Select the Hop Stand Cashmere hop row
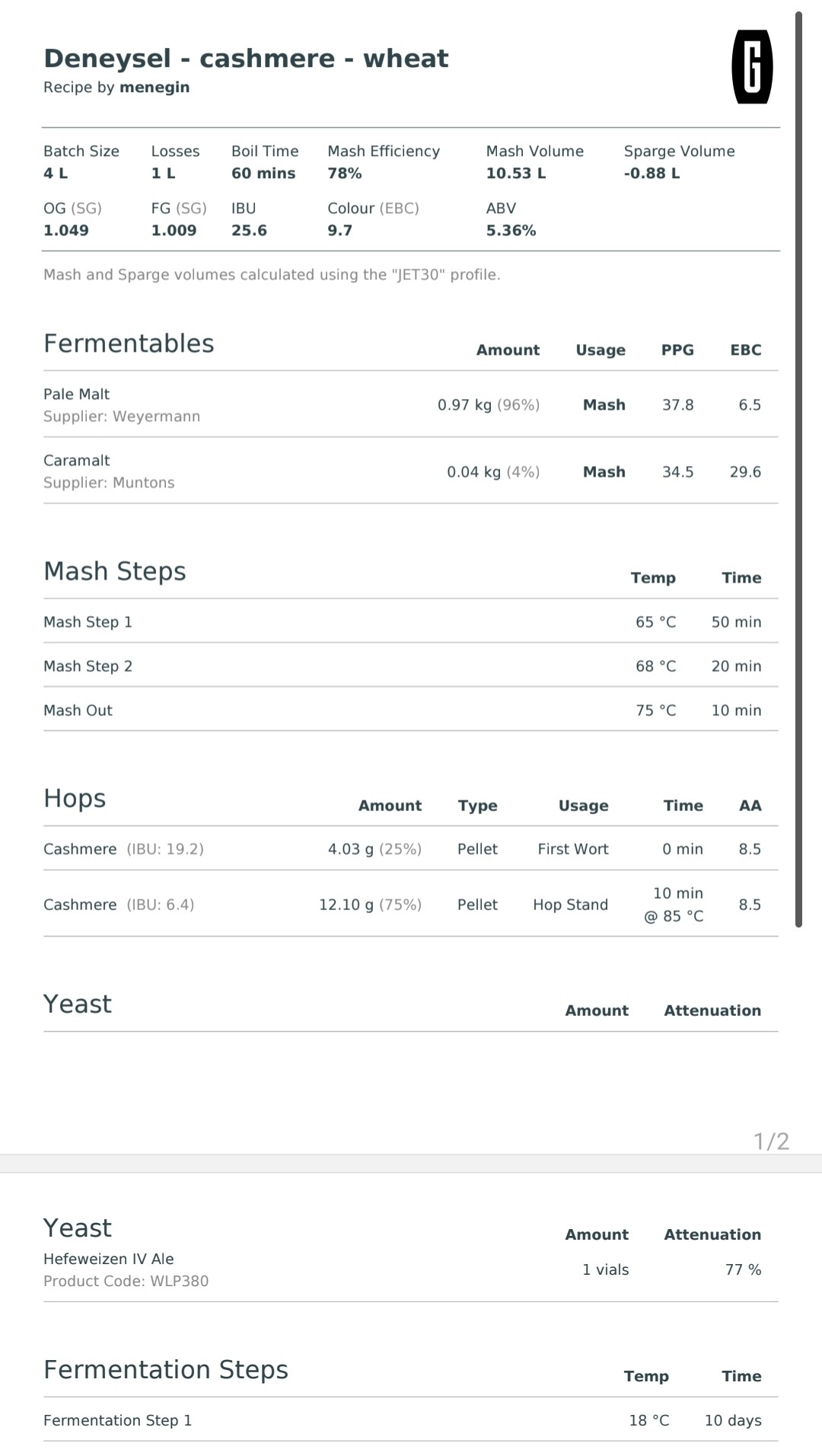822x1456 pixels. point(410,904)
